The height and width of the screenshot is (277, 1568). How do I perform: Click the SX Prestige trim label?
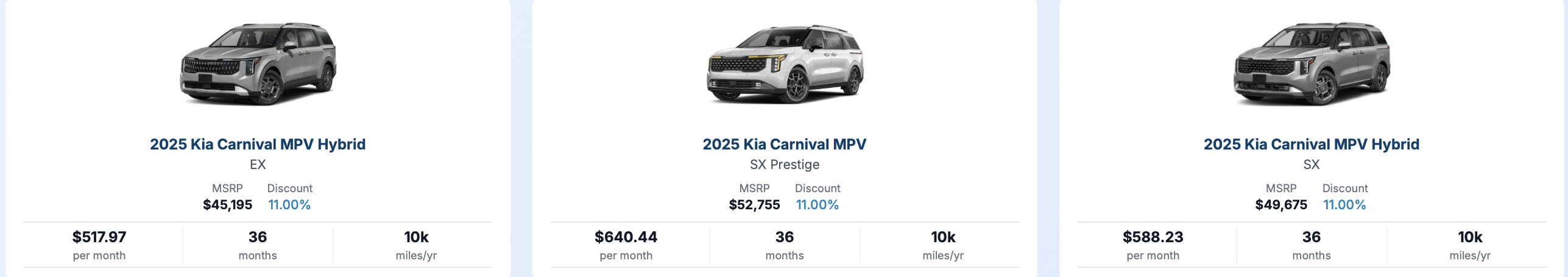pos(785,164)
